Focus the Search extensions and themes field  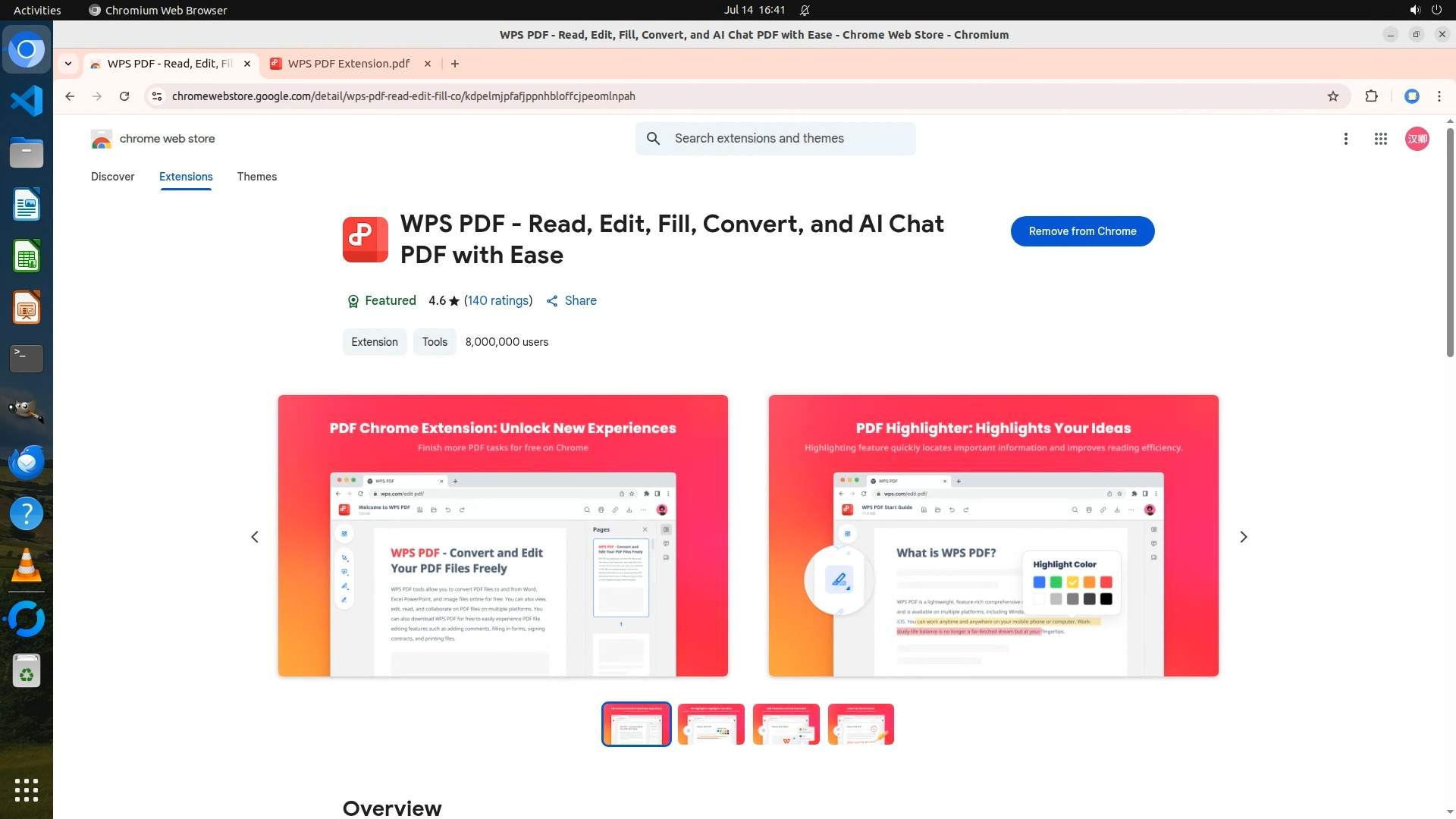(x=776, y=139)
